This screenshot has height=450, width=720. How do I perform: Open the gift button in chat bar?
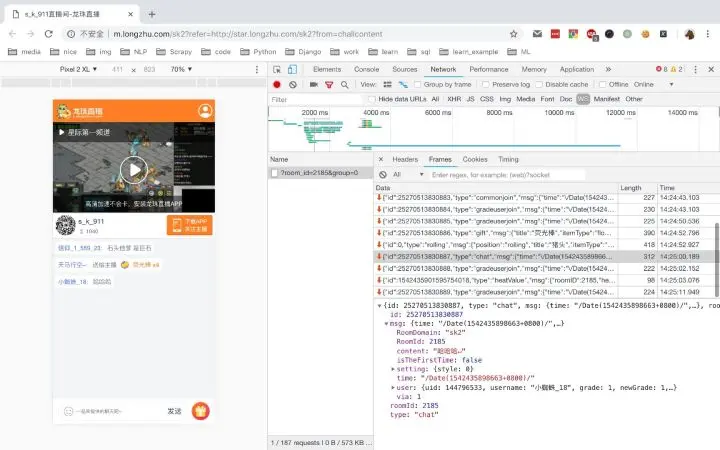(x=201, y=411)
